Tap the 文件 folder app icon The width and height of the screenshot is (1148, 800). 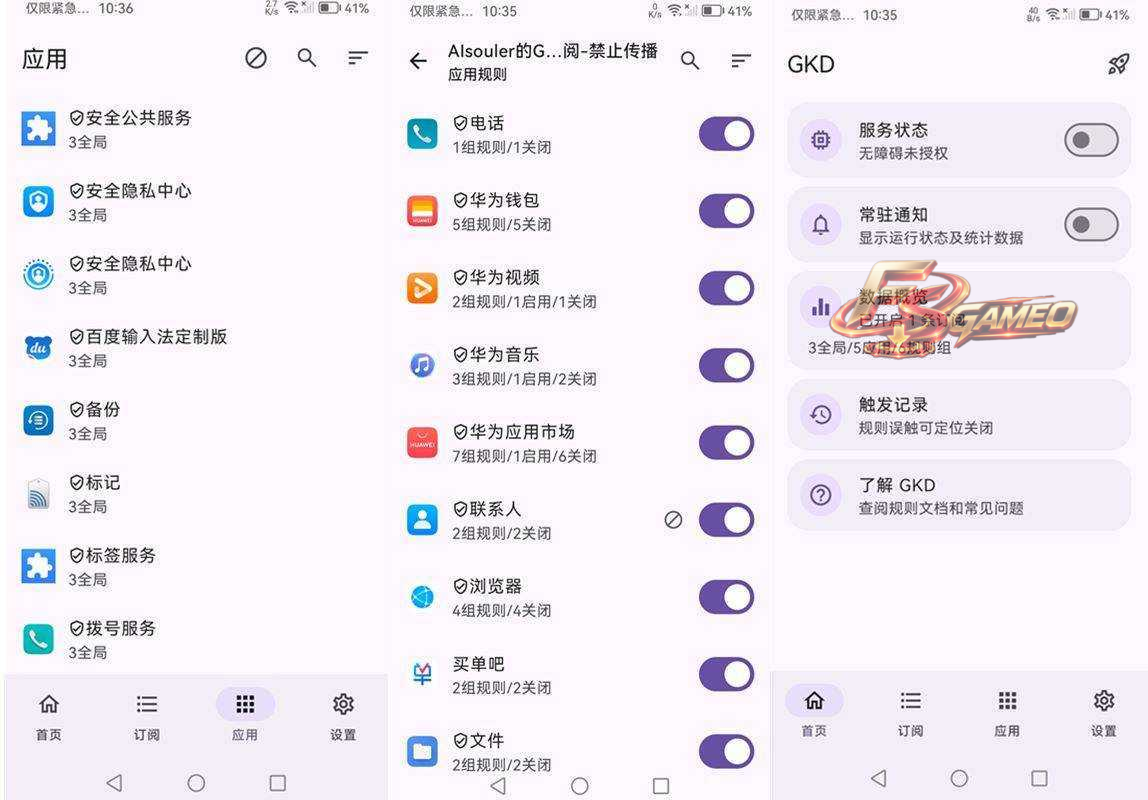[422, 751]
